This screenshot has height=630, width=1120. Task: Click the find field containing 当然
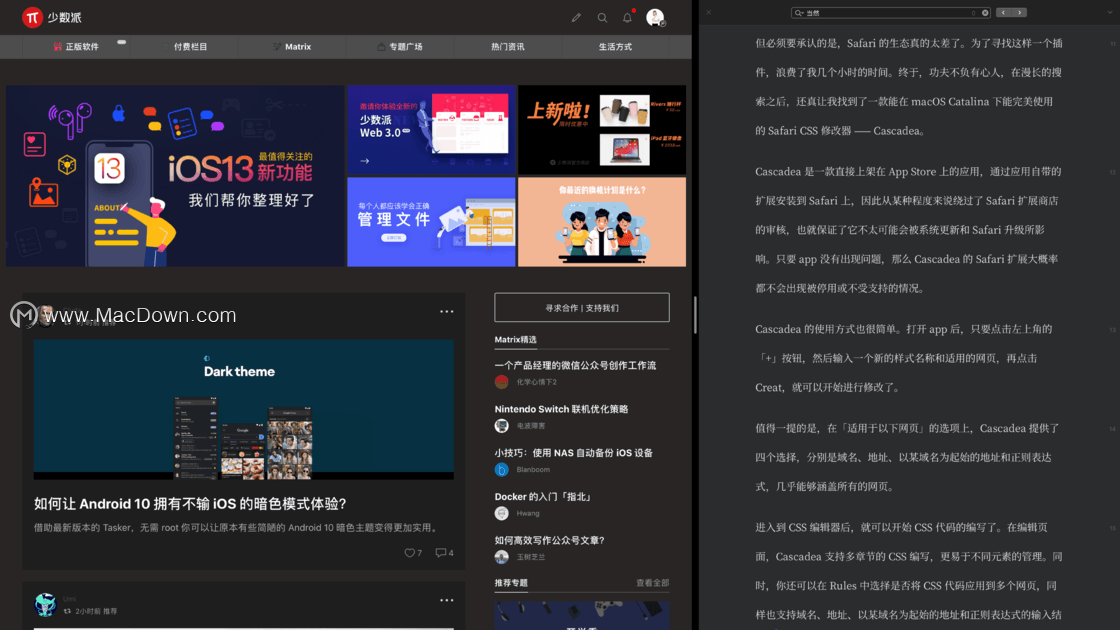tap(891, 13)
